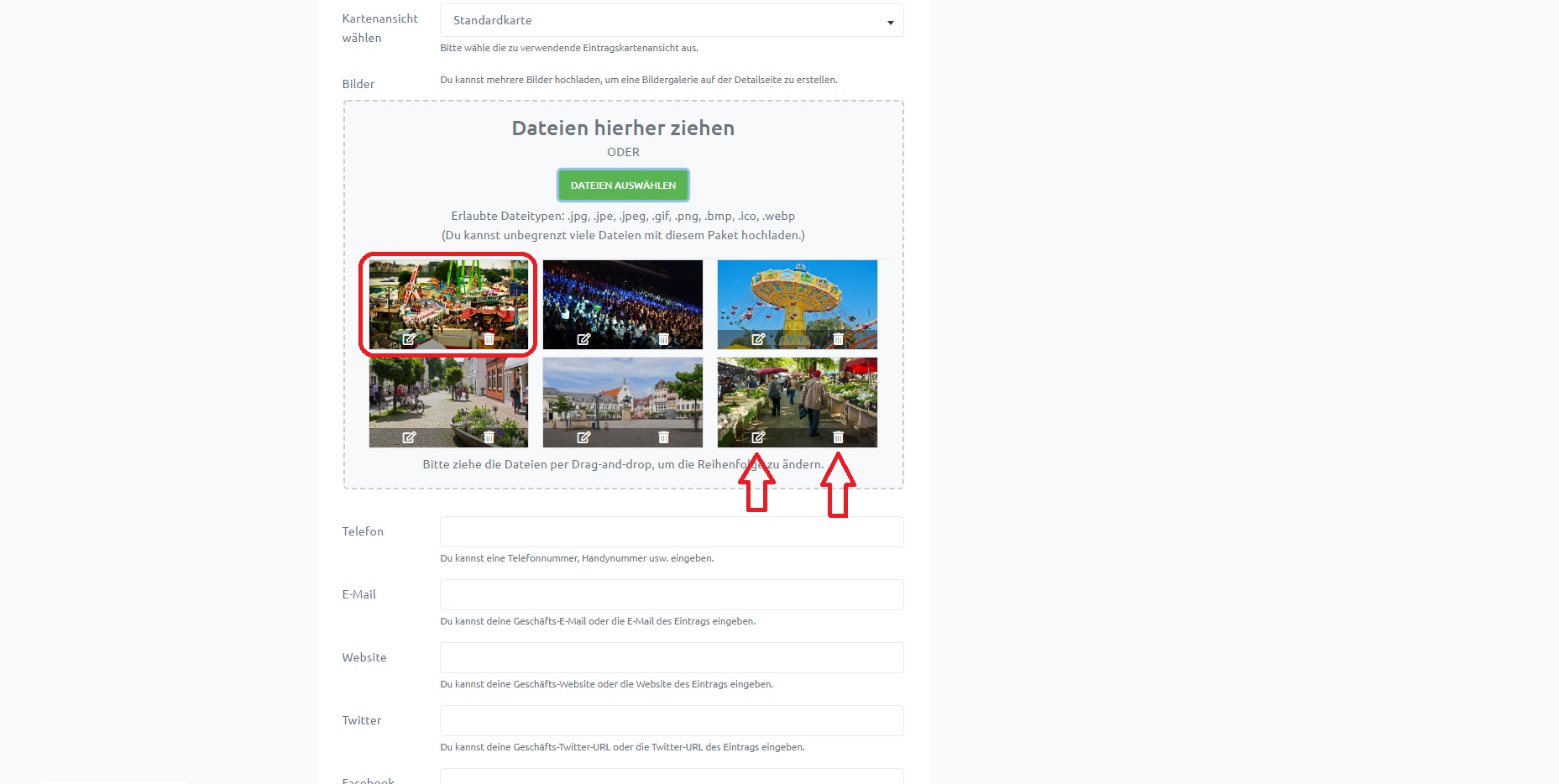Open the Kartenansicht wählen dropdown

[672, 20]
